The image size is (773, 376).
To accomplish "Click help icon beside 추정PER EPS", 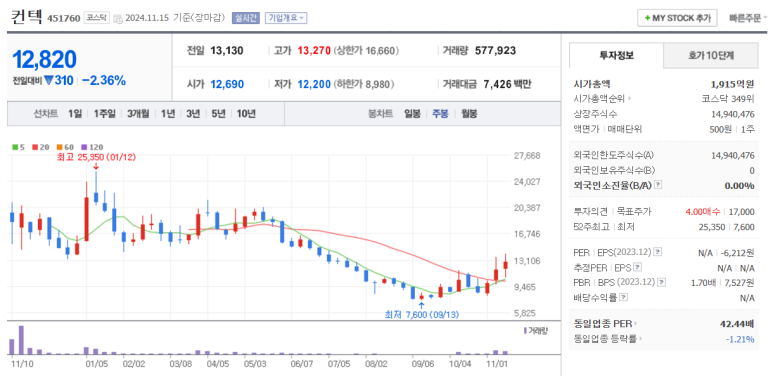I will tap(637, 268).
